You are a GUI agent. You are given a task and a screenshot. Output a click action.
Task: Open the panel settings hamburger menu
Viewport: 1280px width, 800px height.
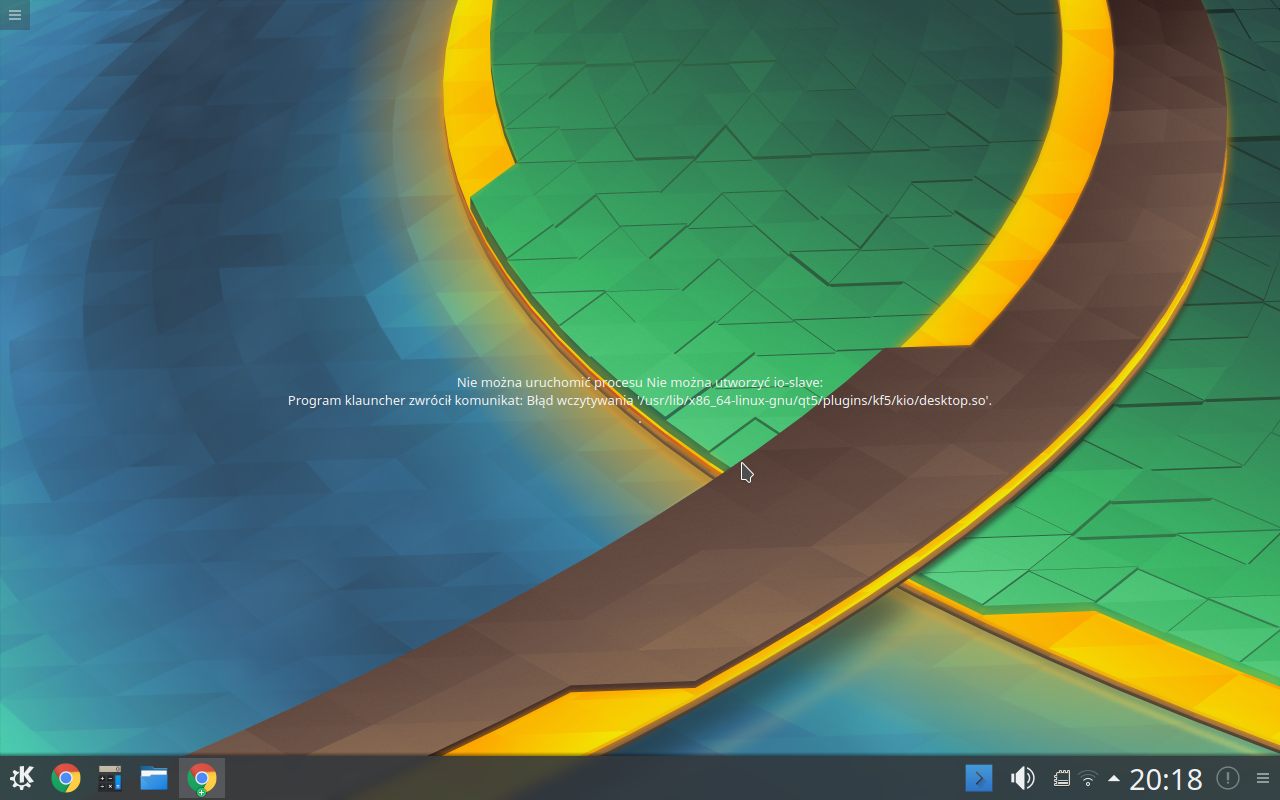1263,778
